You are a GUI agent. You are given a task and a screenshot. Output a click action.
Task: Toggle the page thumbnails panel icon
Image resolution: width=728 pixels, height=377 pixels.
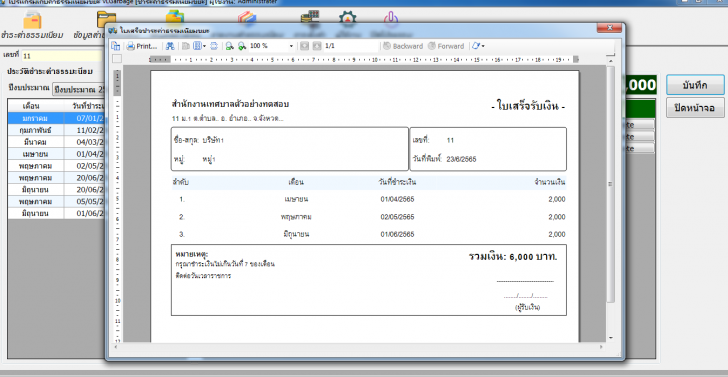[x=115, y=46]
